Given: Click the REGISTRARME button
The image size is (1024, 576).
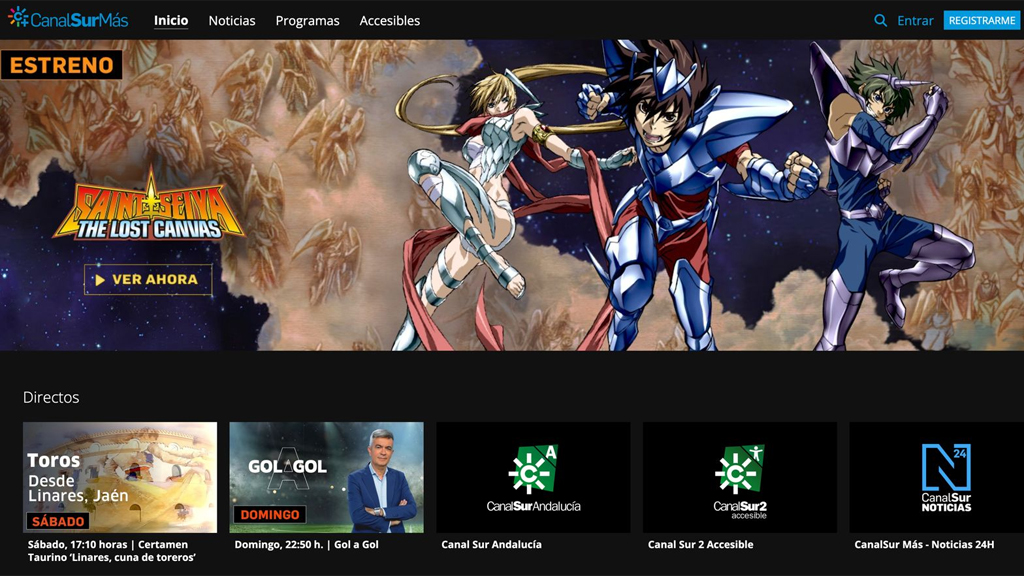Looking at the screenshot, I should 981,20.
